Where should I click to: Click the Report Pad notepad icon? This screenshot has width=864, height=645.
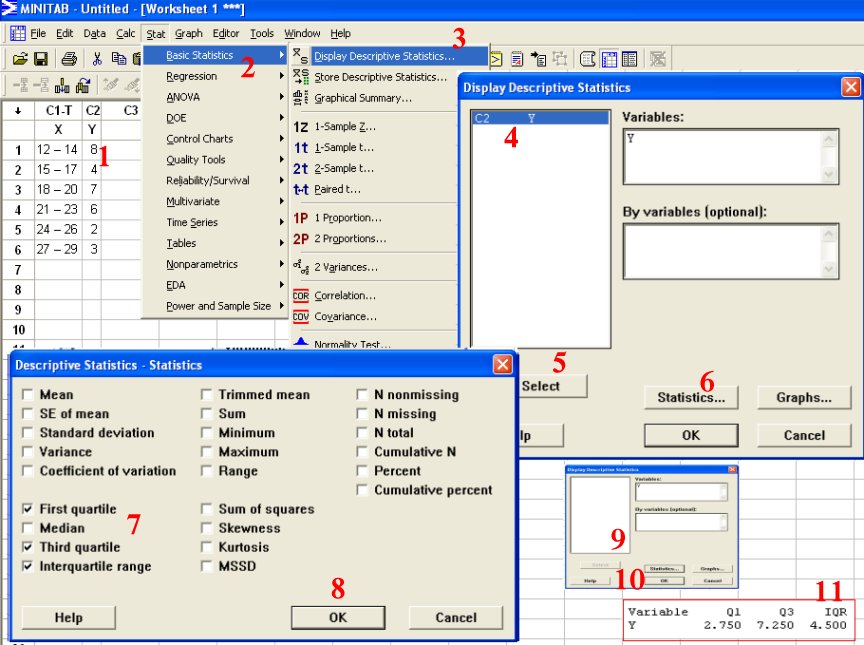pyautogui.click(x=517, y=58)
